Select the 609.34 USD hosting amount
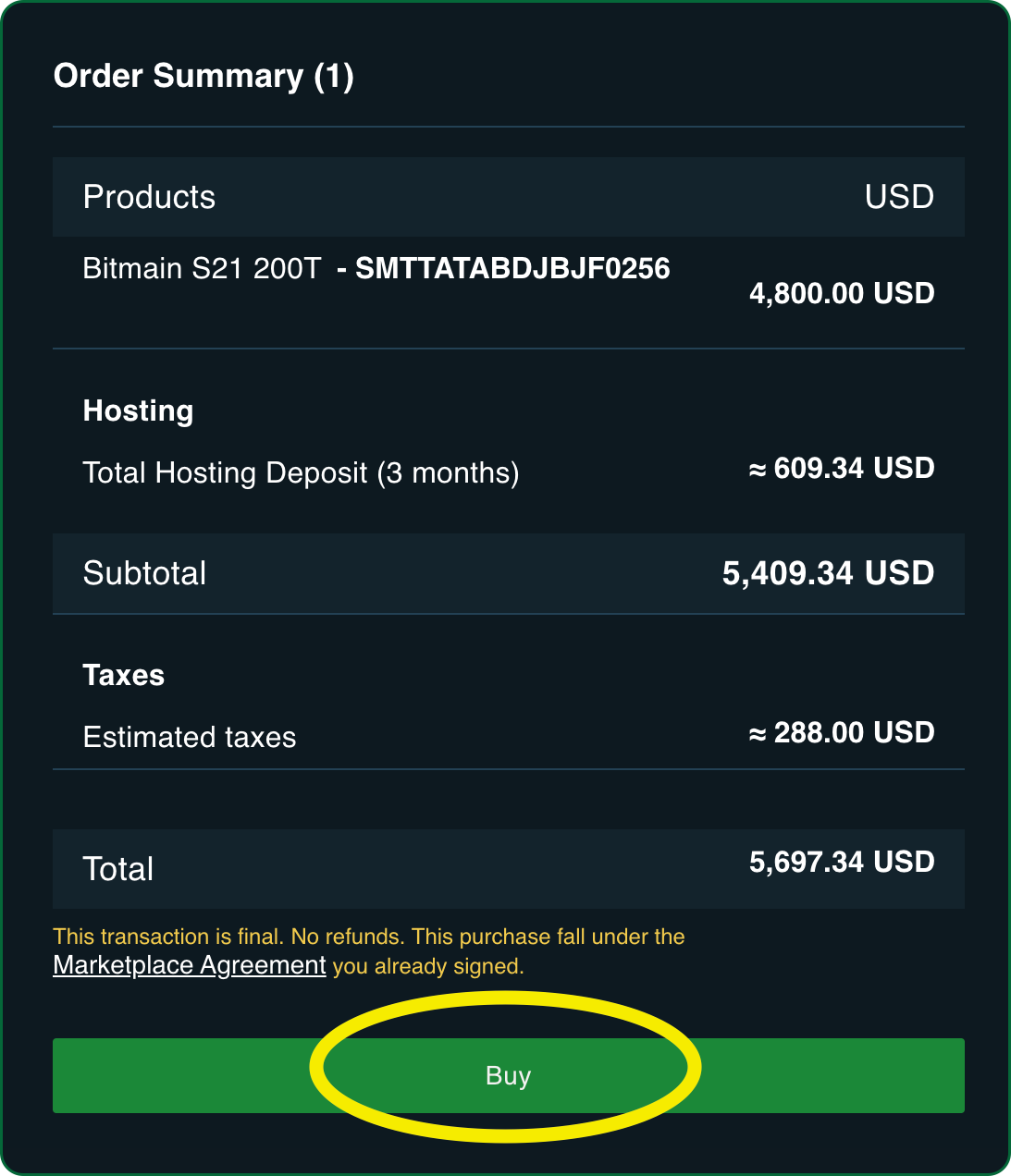The image size is (1011, 1176). click(842, 468)
